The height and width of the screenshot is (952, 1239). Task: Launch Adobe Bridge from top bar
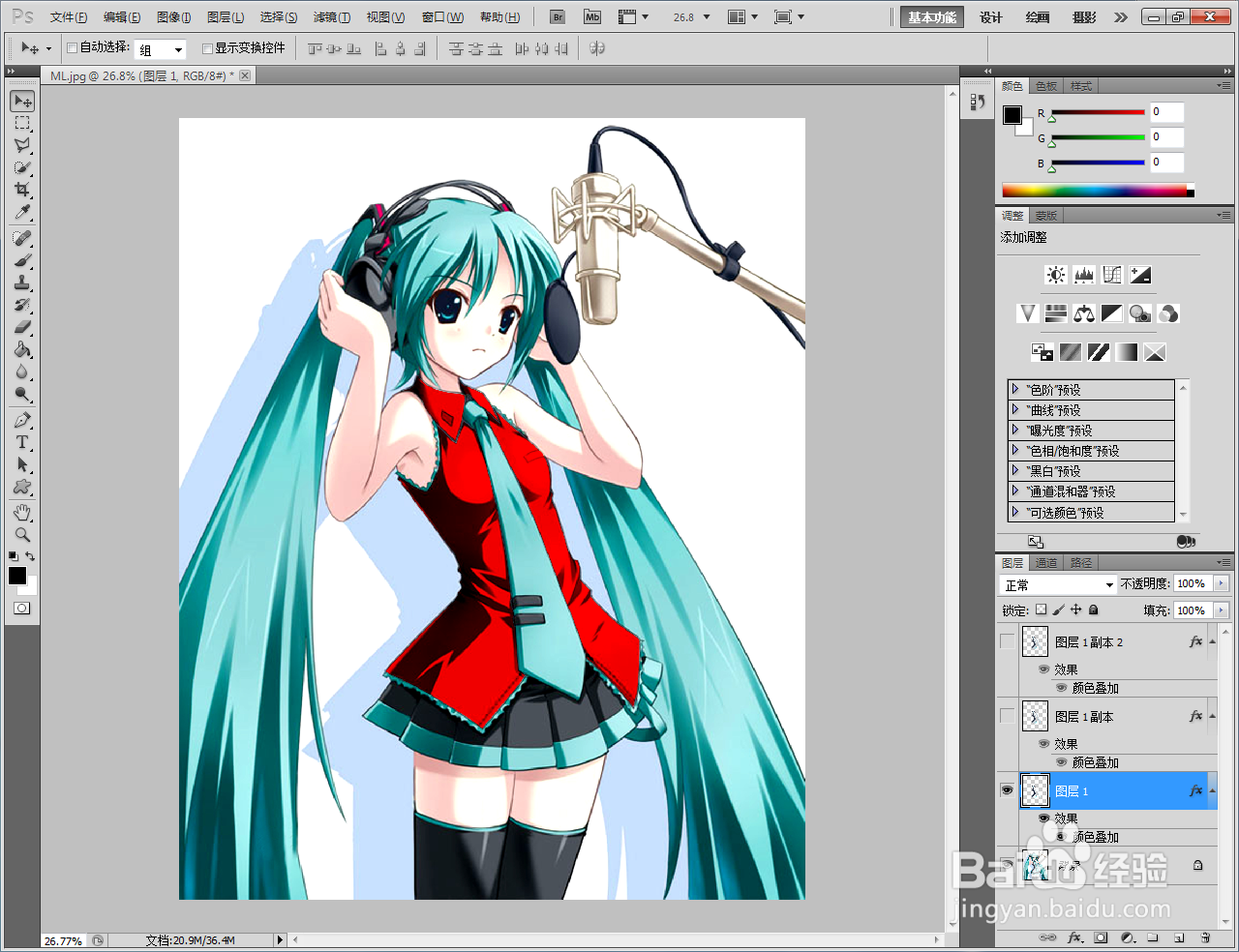click(x=558, y=16)
